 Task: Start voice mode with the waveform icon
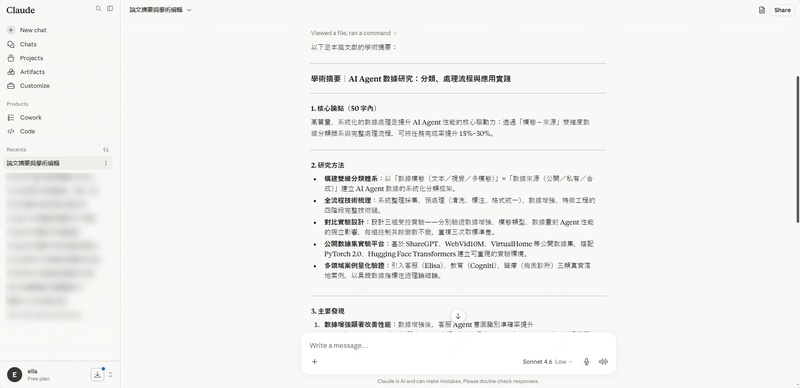tap(603, 361)
